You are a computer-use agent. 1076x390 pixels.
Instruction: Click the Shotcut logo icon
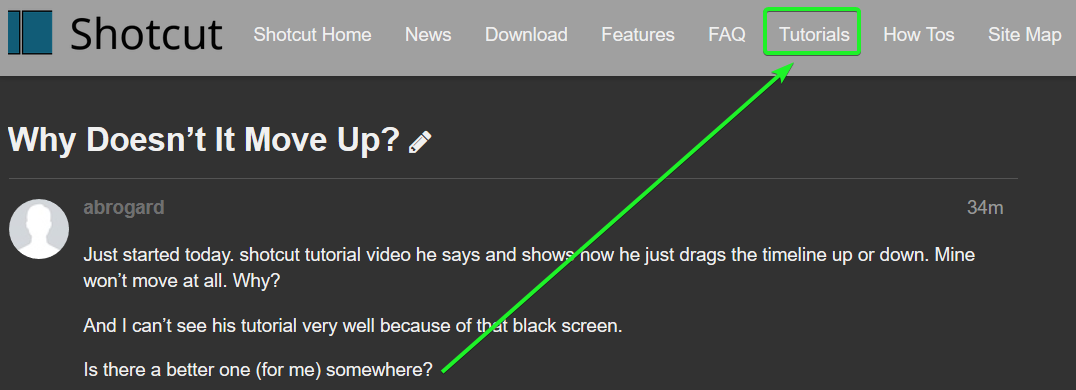click(30, 32)
